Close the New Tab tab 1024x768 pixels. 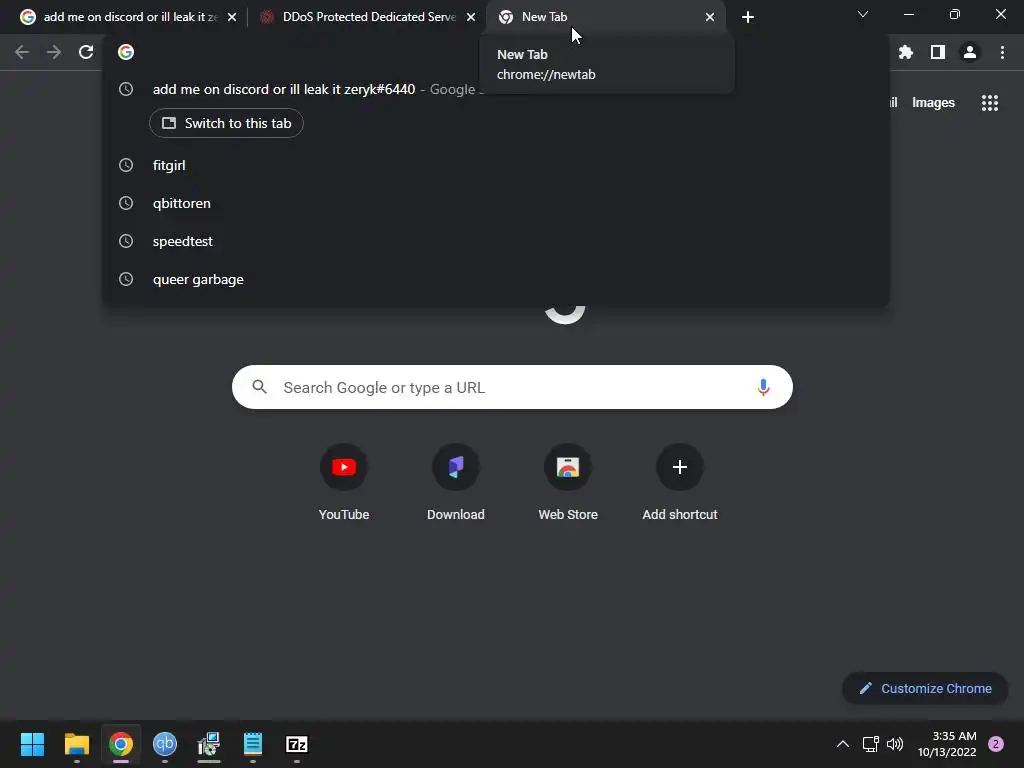pos(710,17)
